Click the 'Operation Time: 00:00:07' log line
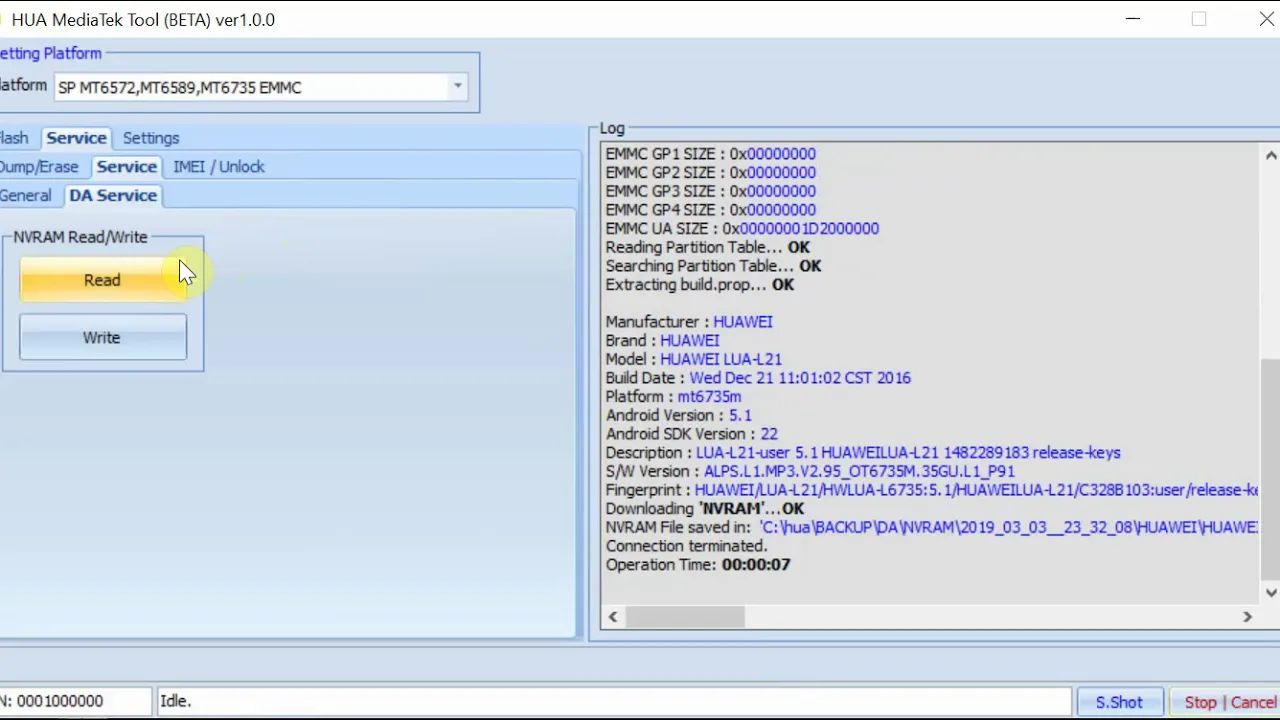1280x720 pixels. point(698,565)
